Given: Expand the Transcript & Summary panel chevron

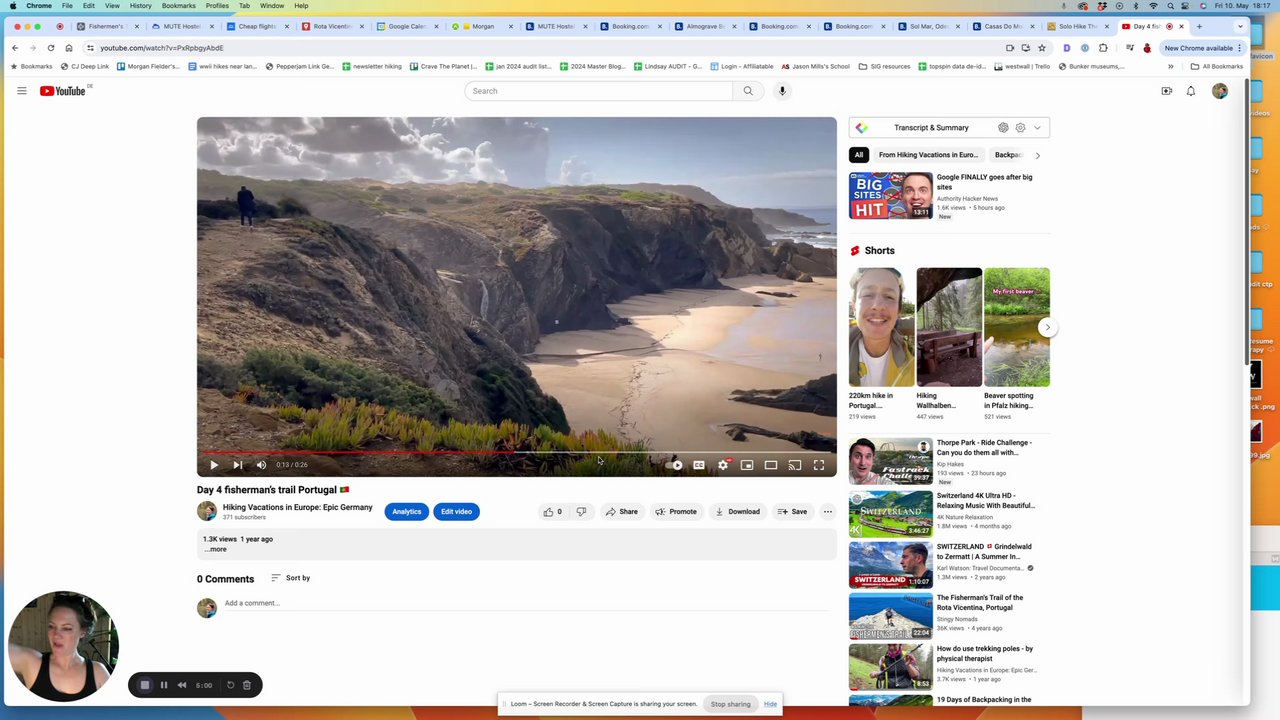Looking at the screenshot, I should [x=1037, y=128].
